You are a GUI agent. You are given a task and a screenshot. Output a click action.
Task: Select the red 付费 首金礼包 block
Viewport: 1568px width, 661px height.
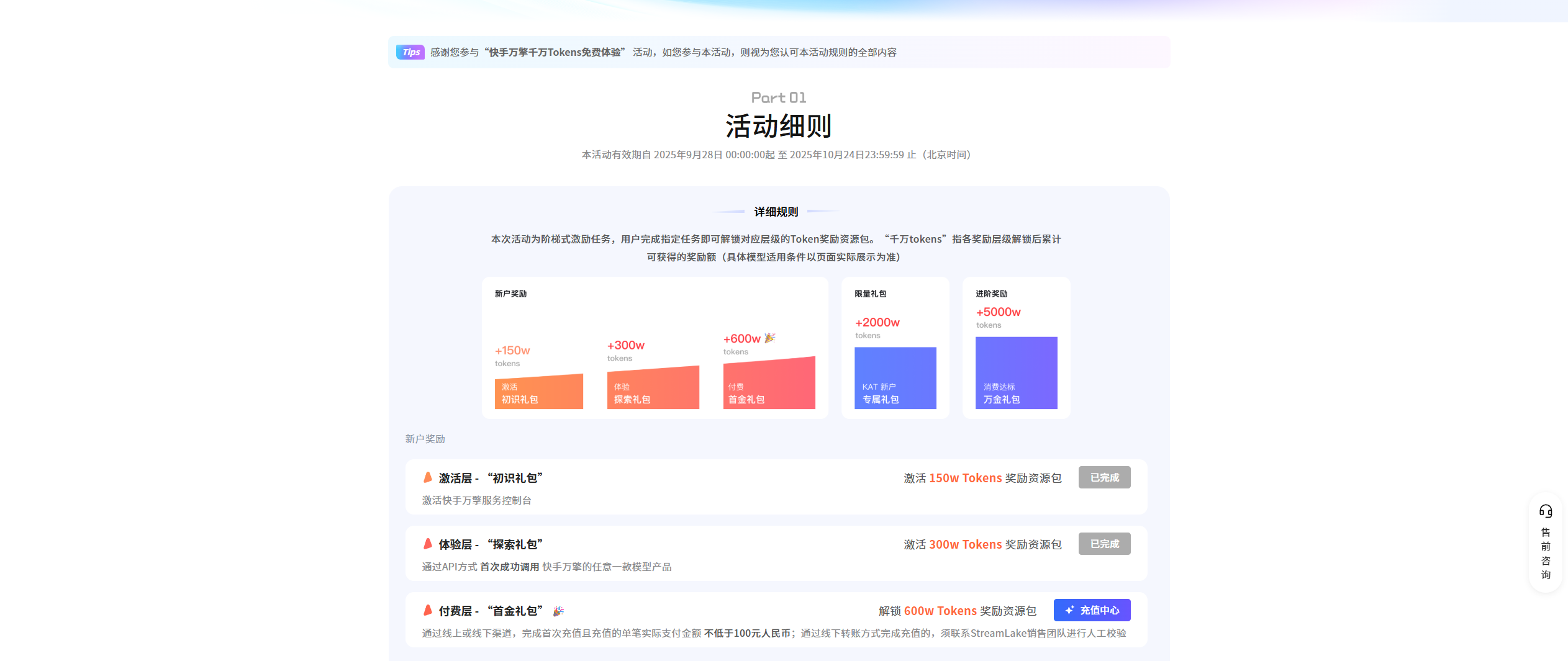pos(769,386)
